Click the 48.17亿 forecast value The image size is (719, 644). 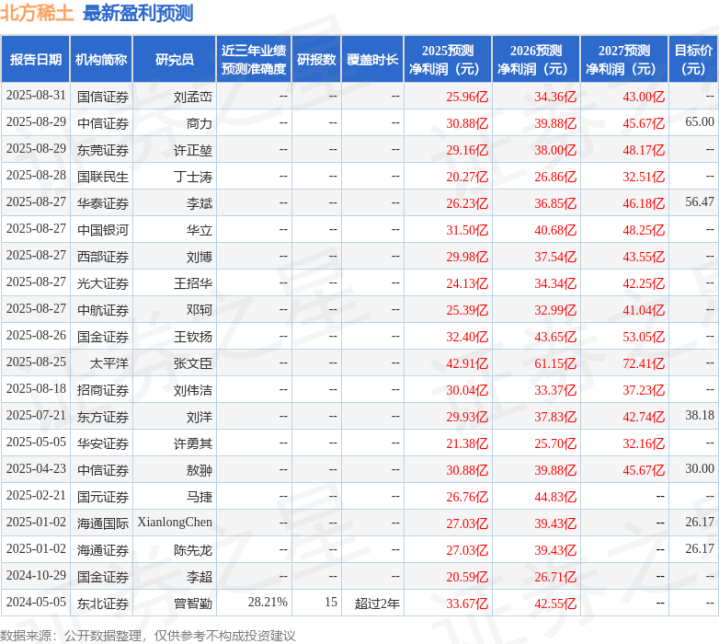(643, 150)
